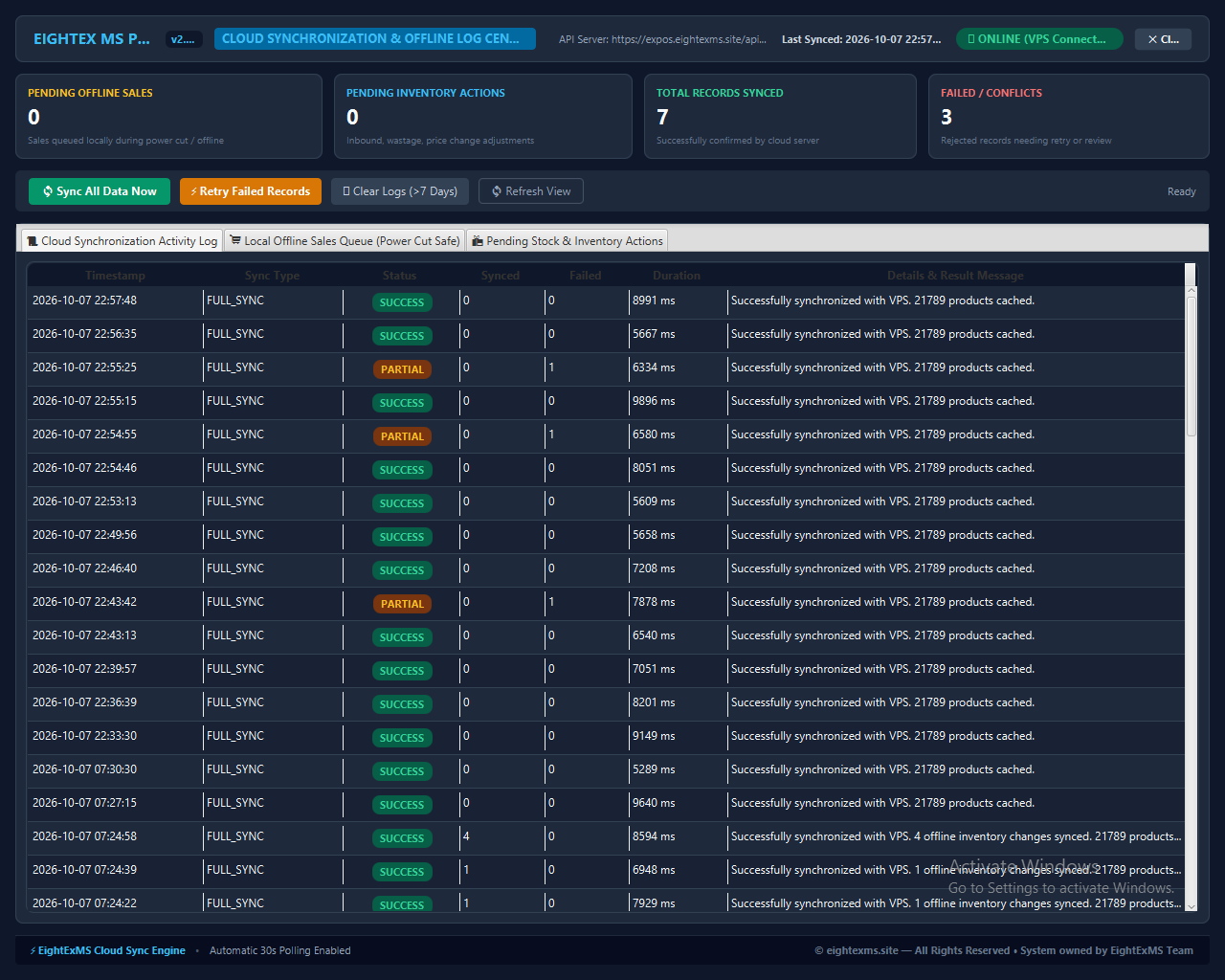The width and height of the screenshot is (1225, 980).
Task: Clear logs older than 7 days
Action: tap(400, 191)
